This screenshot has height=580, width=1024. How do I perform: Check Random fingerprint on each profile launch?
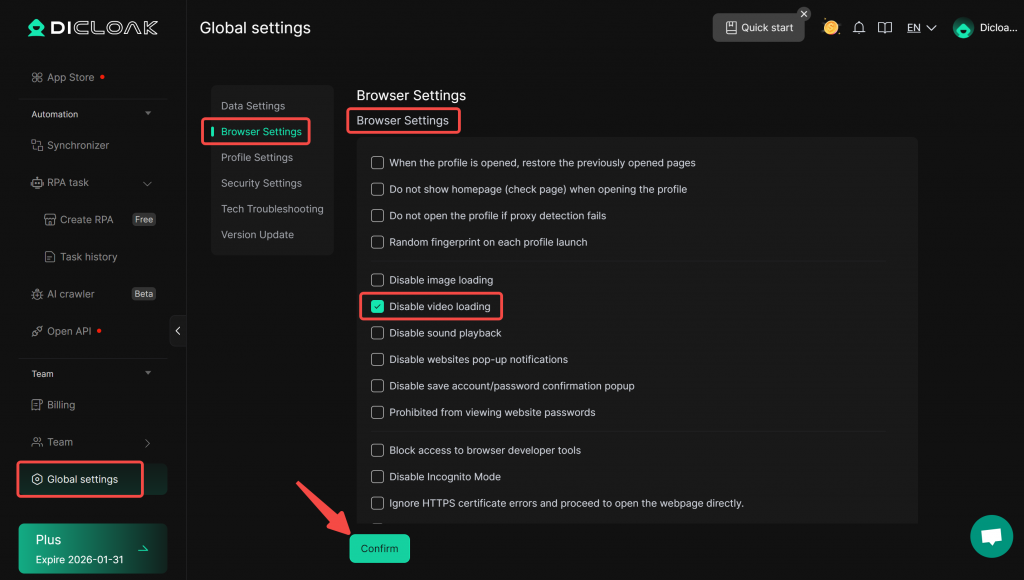tap(378, 242)
